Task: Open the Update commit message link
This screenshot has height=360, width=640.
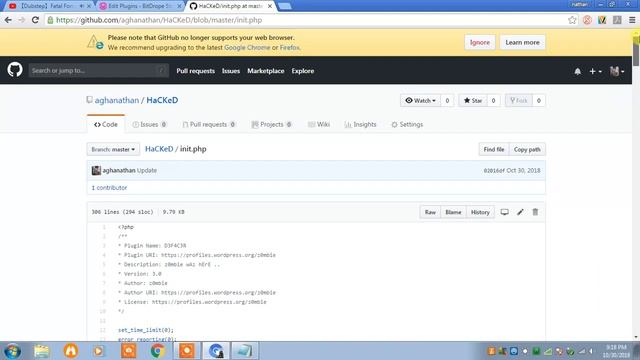Action: tap(147, 170)
